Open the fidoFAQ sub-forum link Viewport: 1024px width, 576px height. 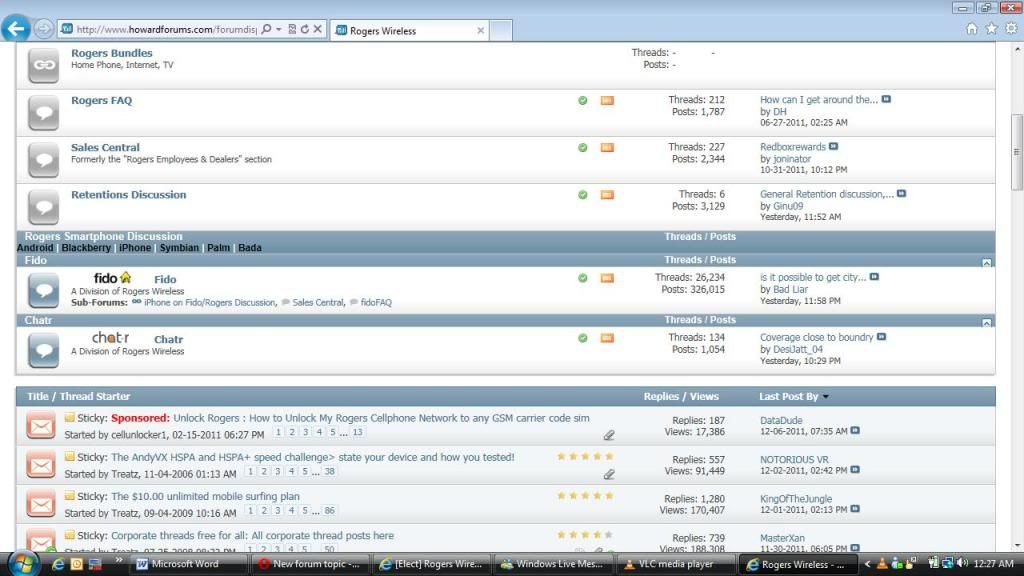click(376, 302)
